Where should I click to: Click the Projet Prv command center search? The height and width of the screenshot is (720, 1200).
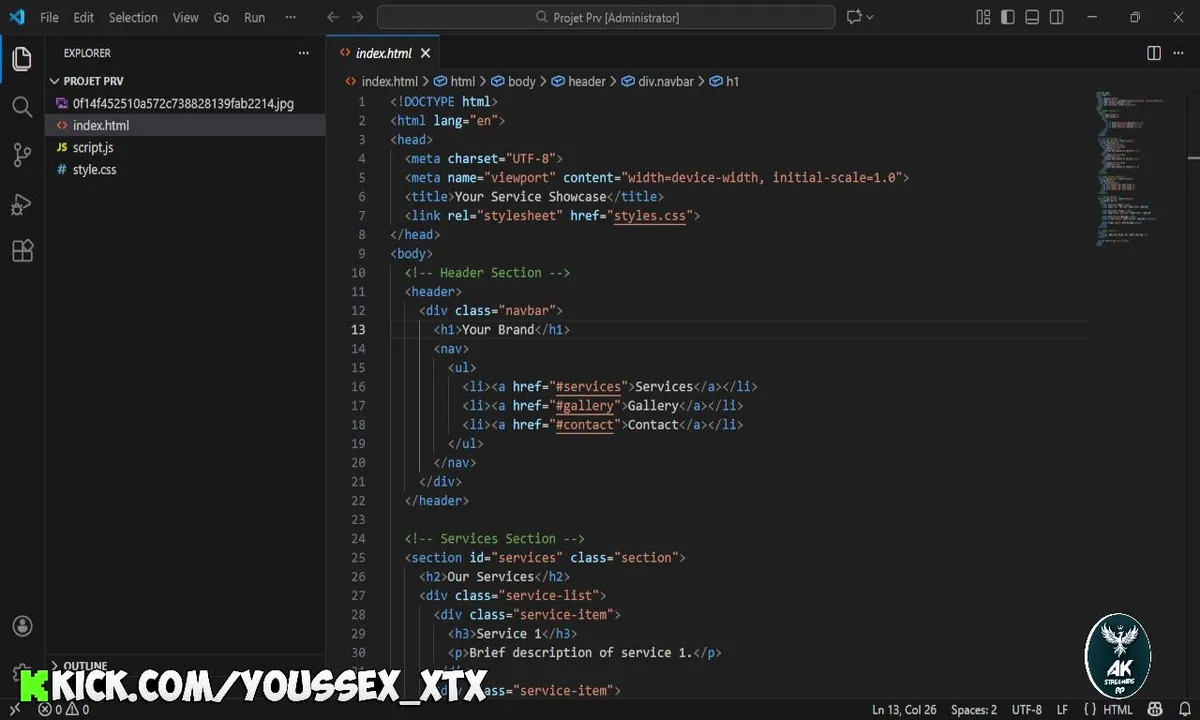point(606,17)
